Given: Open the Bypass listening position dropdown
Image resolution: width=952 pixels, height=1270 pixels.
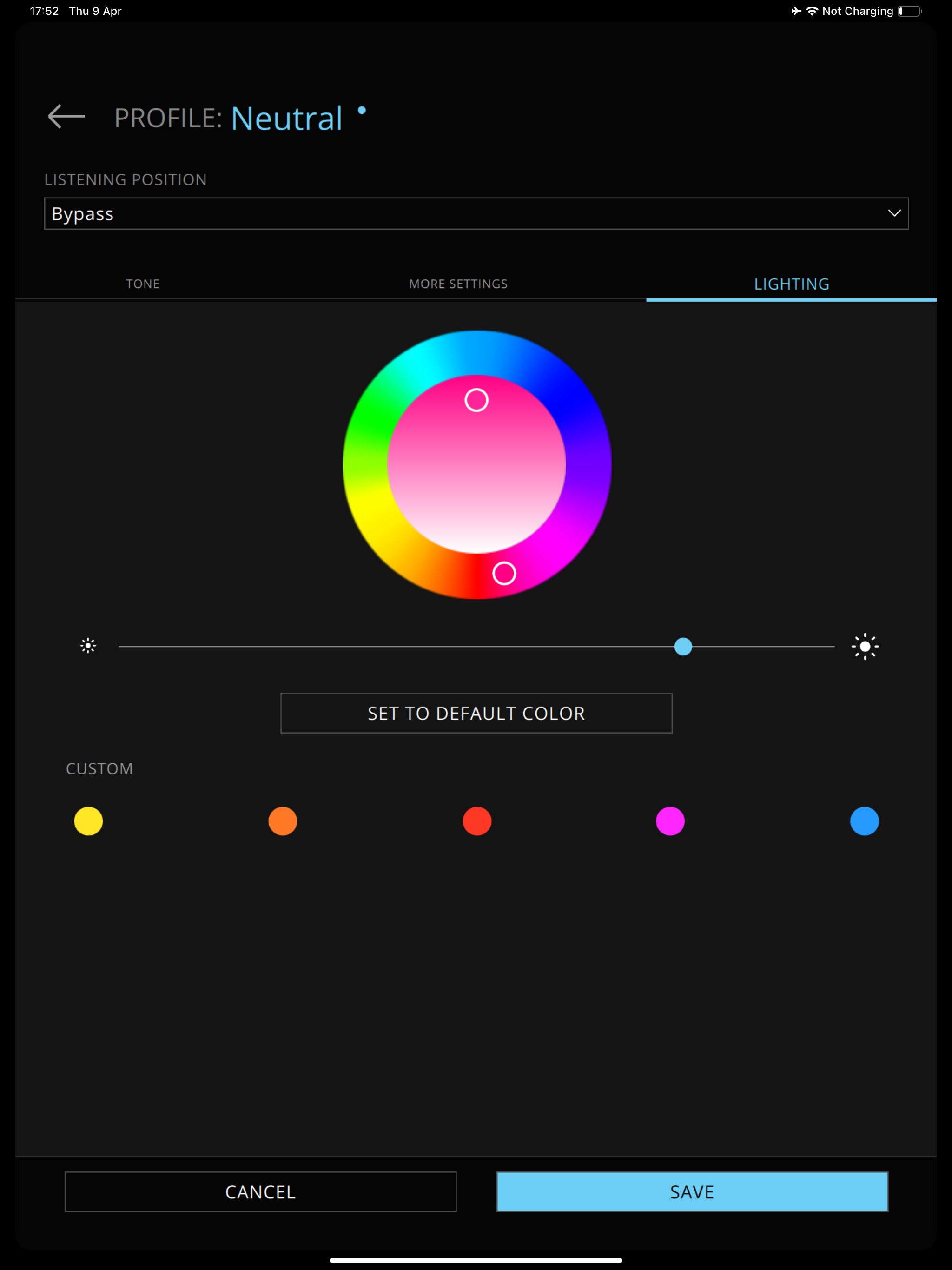Looking at the screenshot, I should (476, 213).
